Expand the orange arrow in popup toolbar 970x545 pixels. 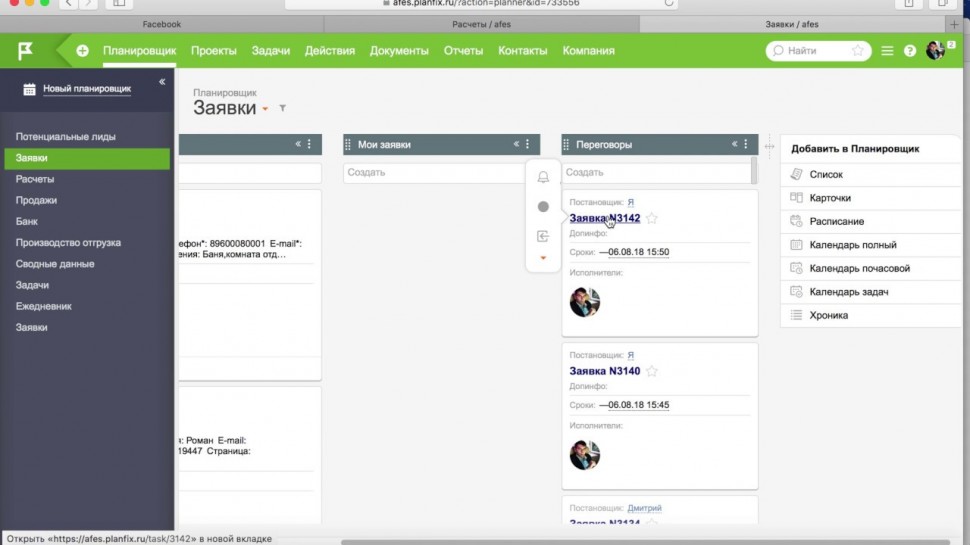543,258
